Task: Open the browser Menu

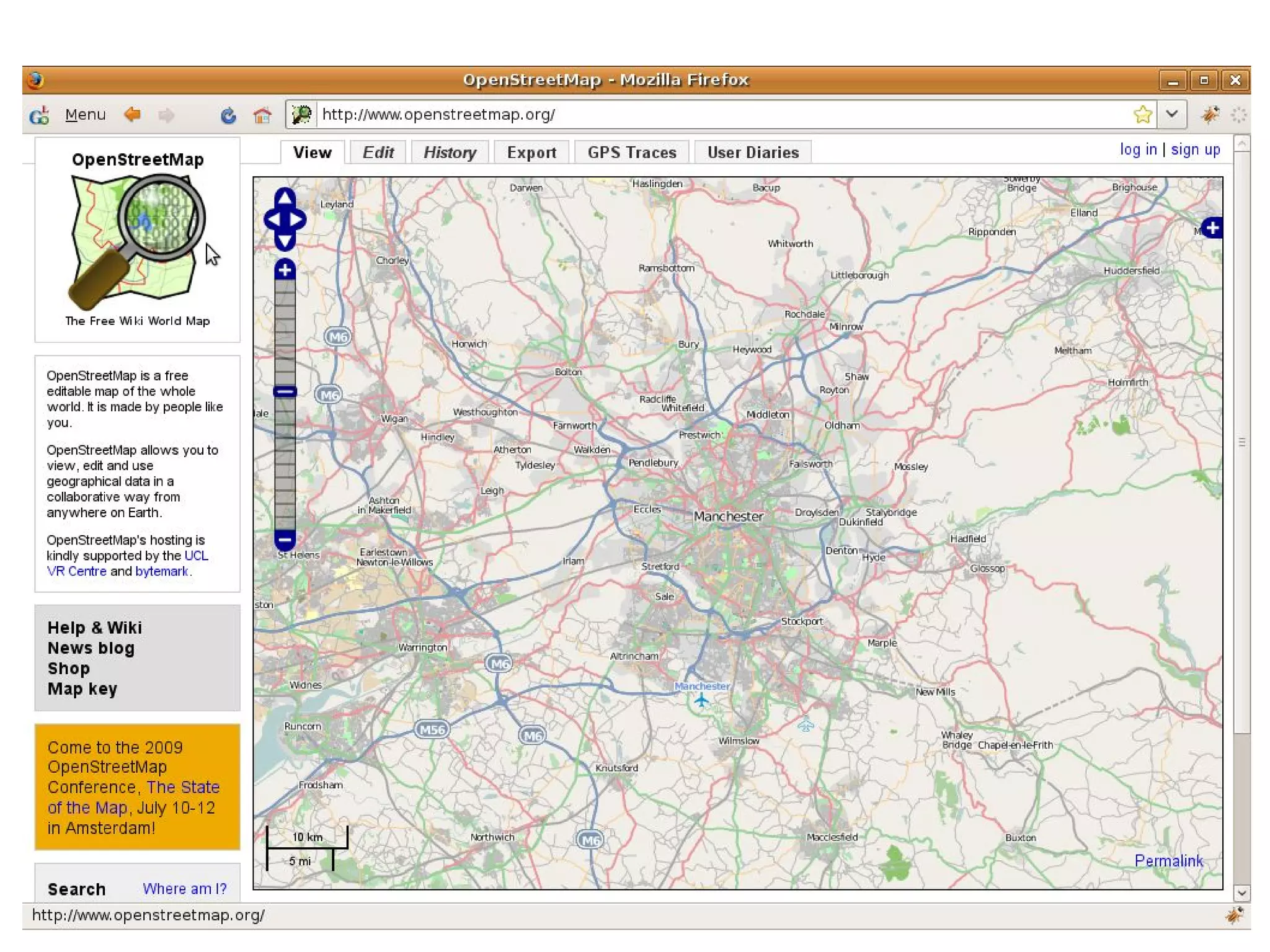Action: pyautogui.click(x=86, y=115)
